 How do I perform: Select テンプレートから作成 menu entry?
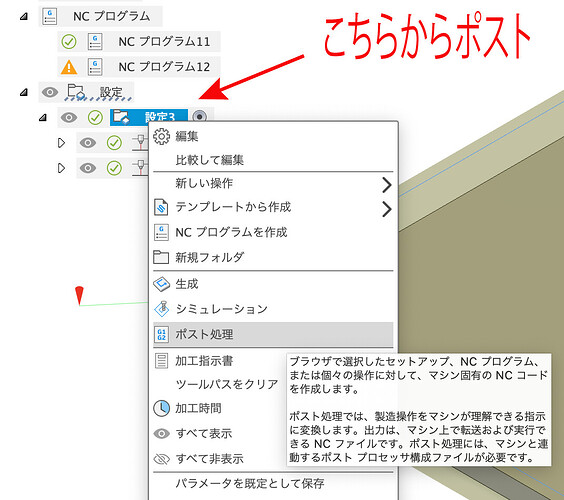click(x=273, y=207)
